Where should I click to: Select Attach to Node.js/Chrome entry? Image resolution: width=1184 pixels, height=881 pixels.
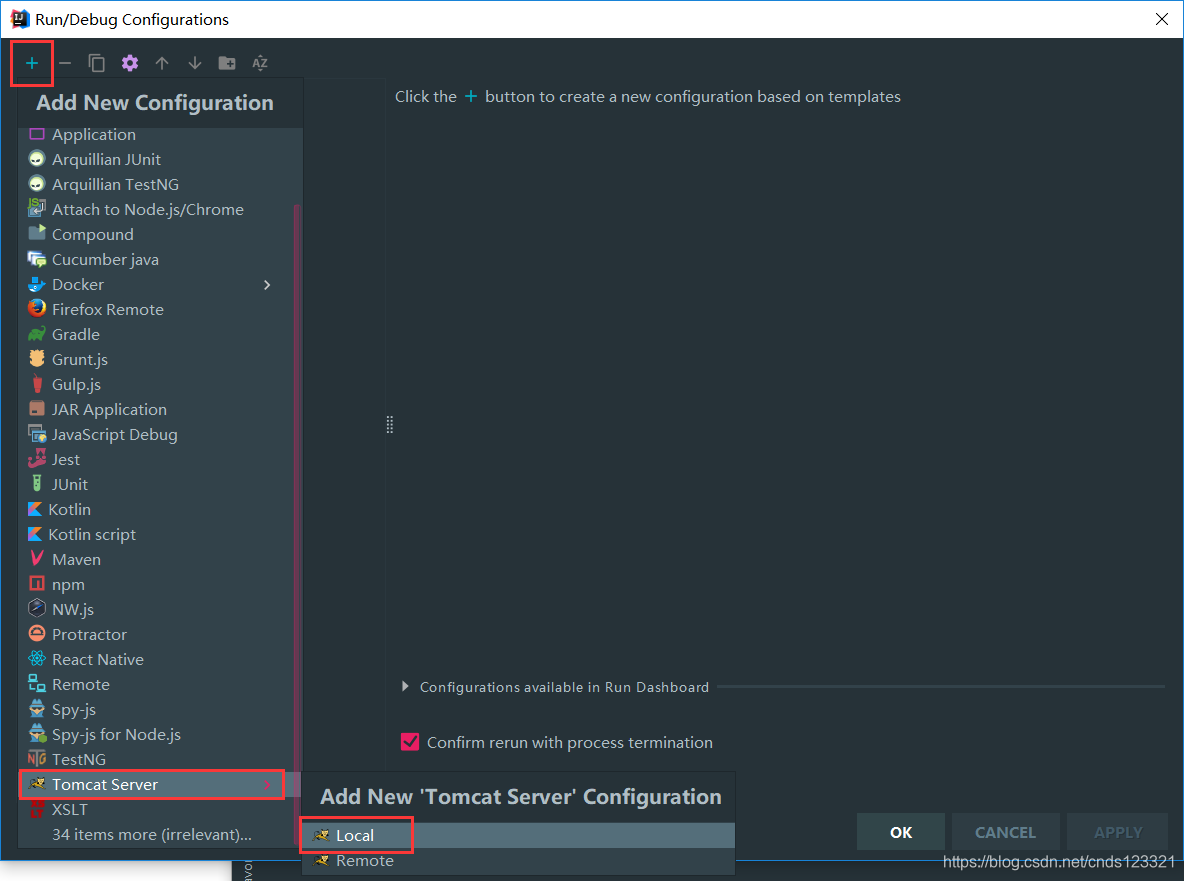(x=160, y=209)
